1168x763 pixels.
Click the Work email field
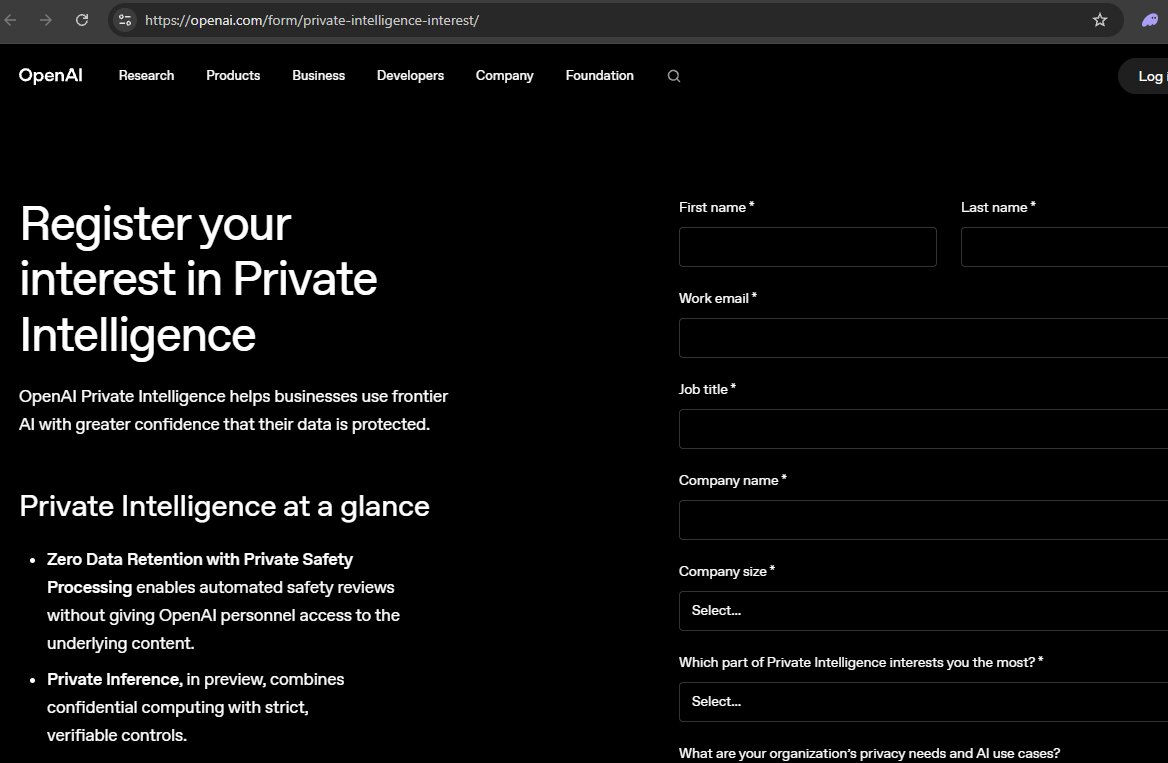(x=923, y=338)
